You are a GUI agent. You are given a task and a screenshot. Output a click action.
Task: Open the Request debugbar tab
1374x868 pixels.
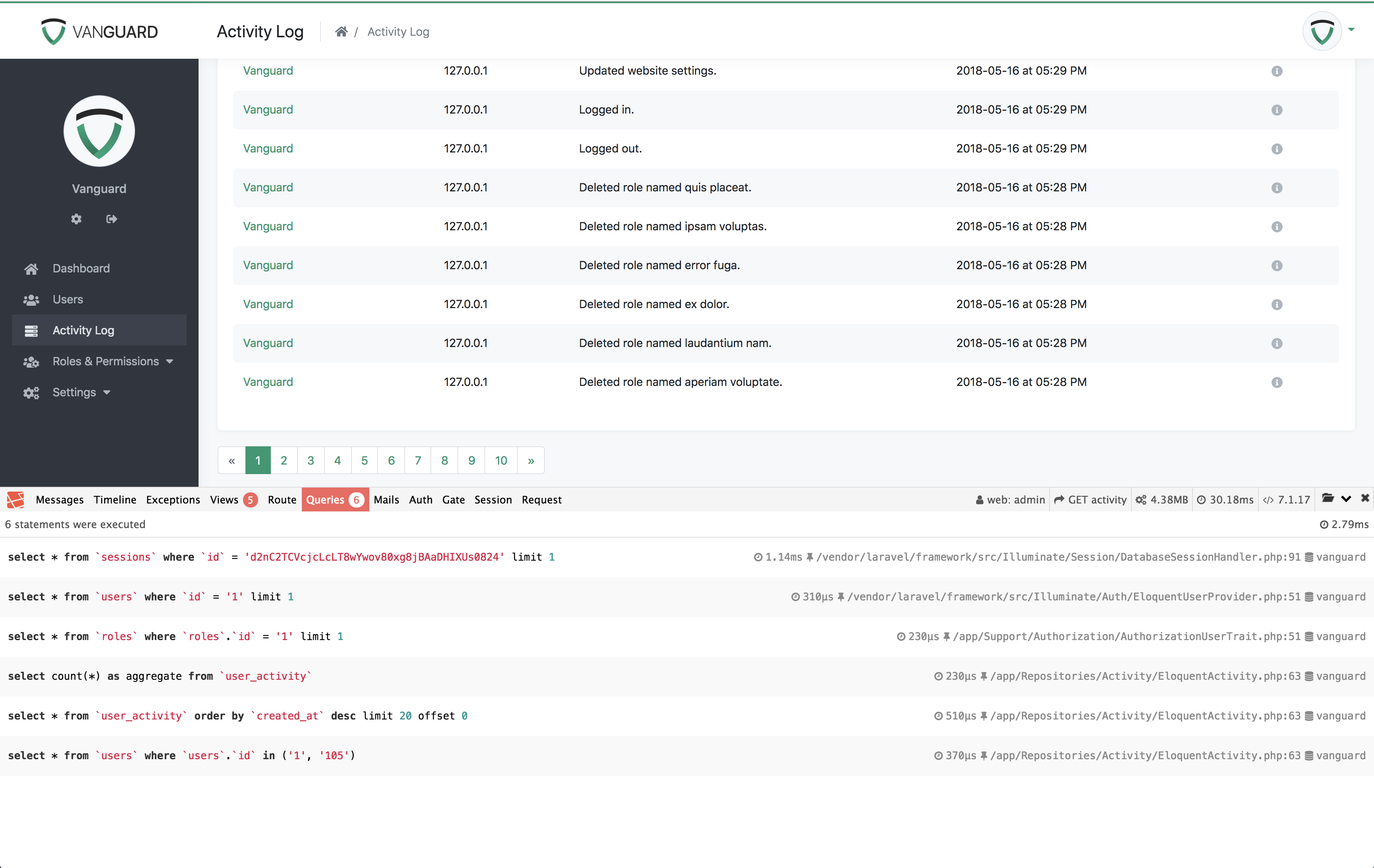542,500
